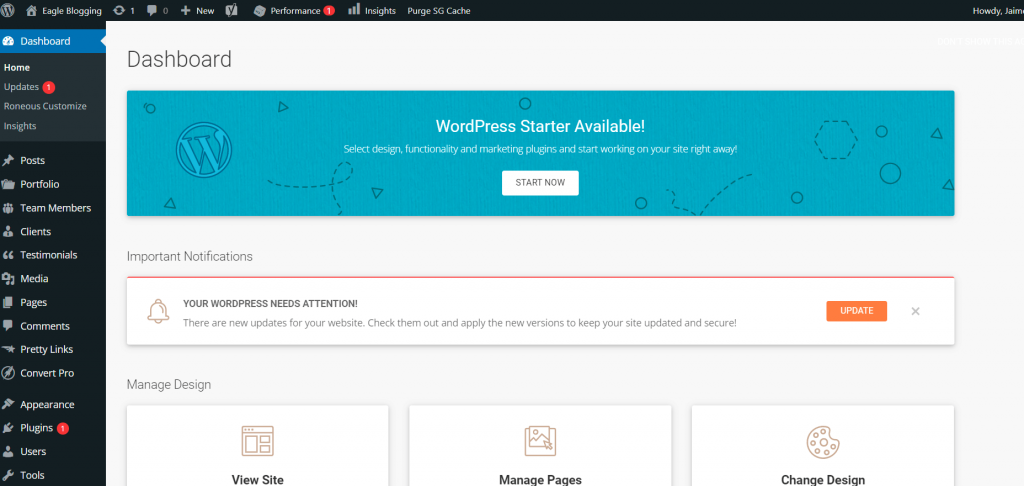Click the Manage Pages image icon
Screen dimensions: 1024x486
click(x=540, y=441)
